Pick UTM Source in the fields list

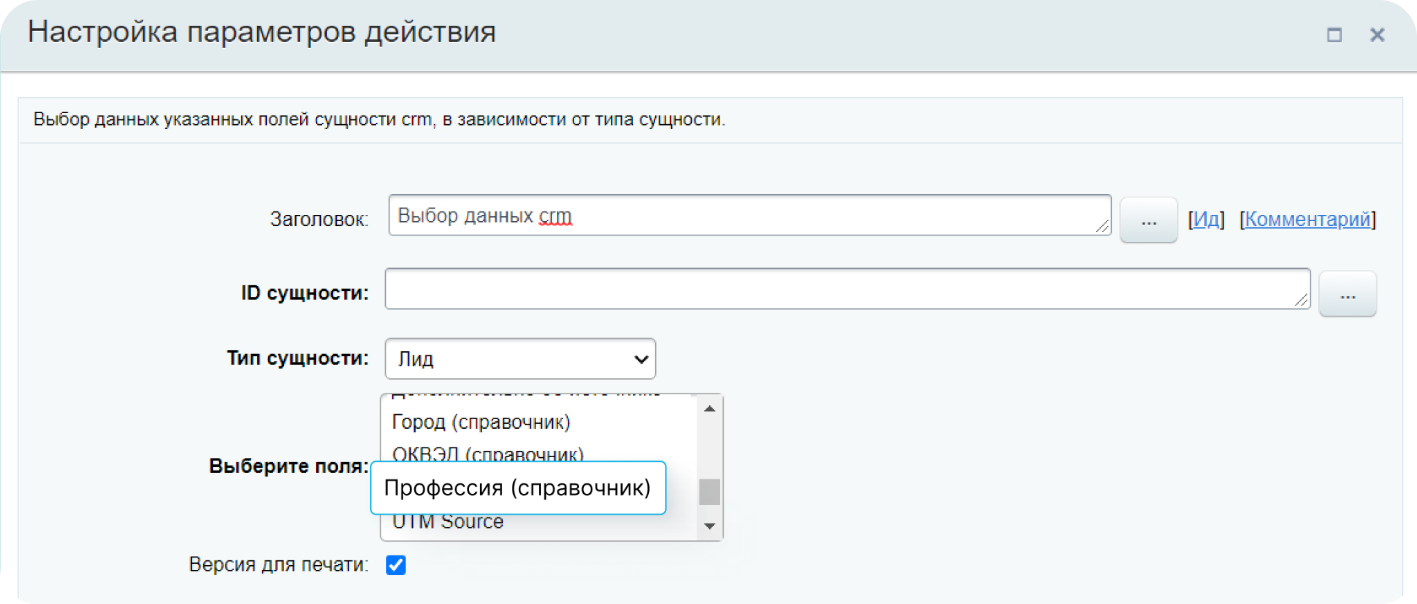pos(448,522)
